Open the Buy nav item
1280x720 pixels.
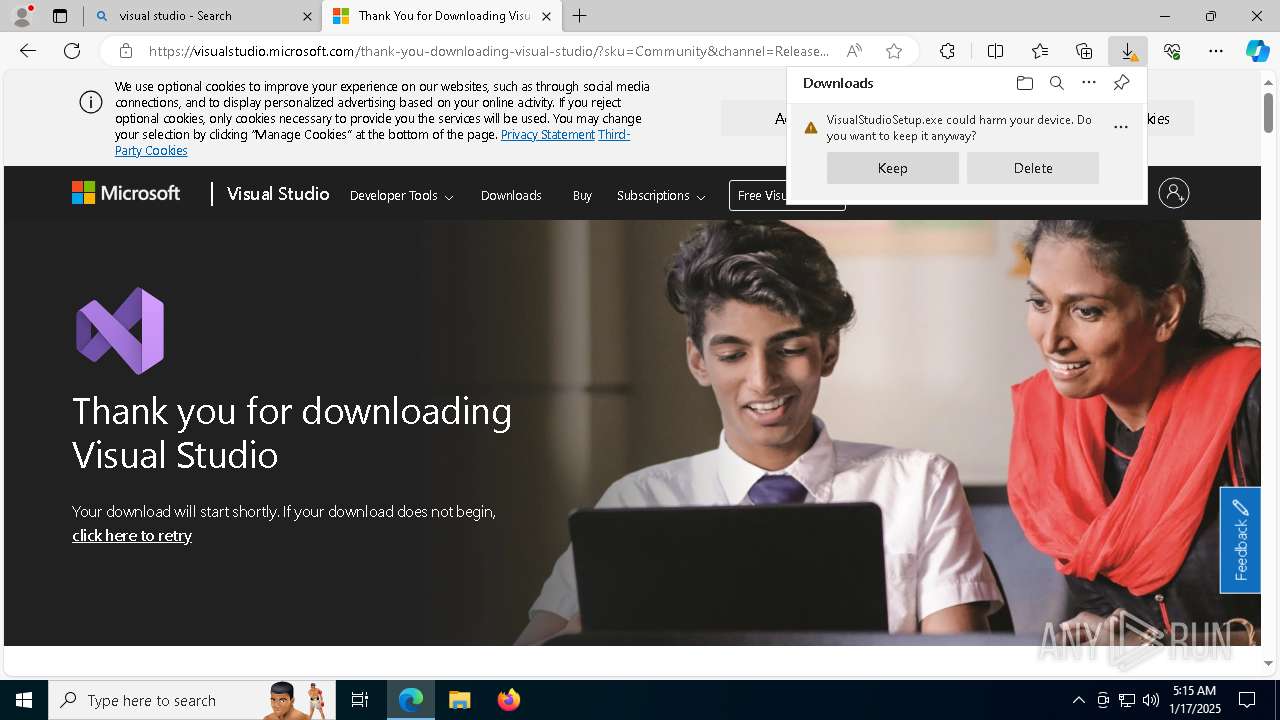(x=582, y=196)
